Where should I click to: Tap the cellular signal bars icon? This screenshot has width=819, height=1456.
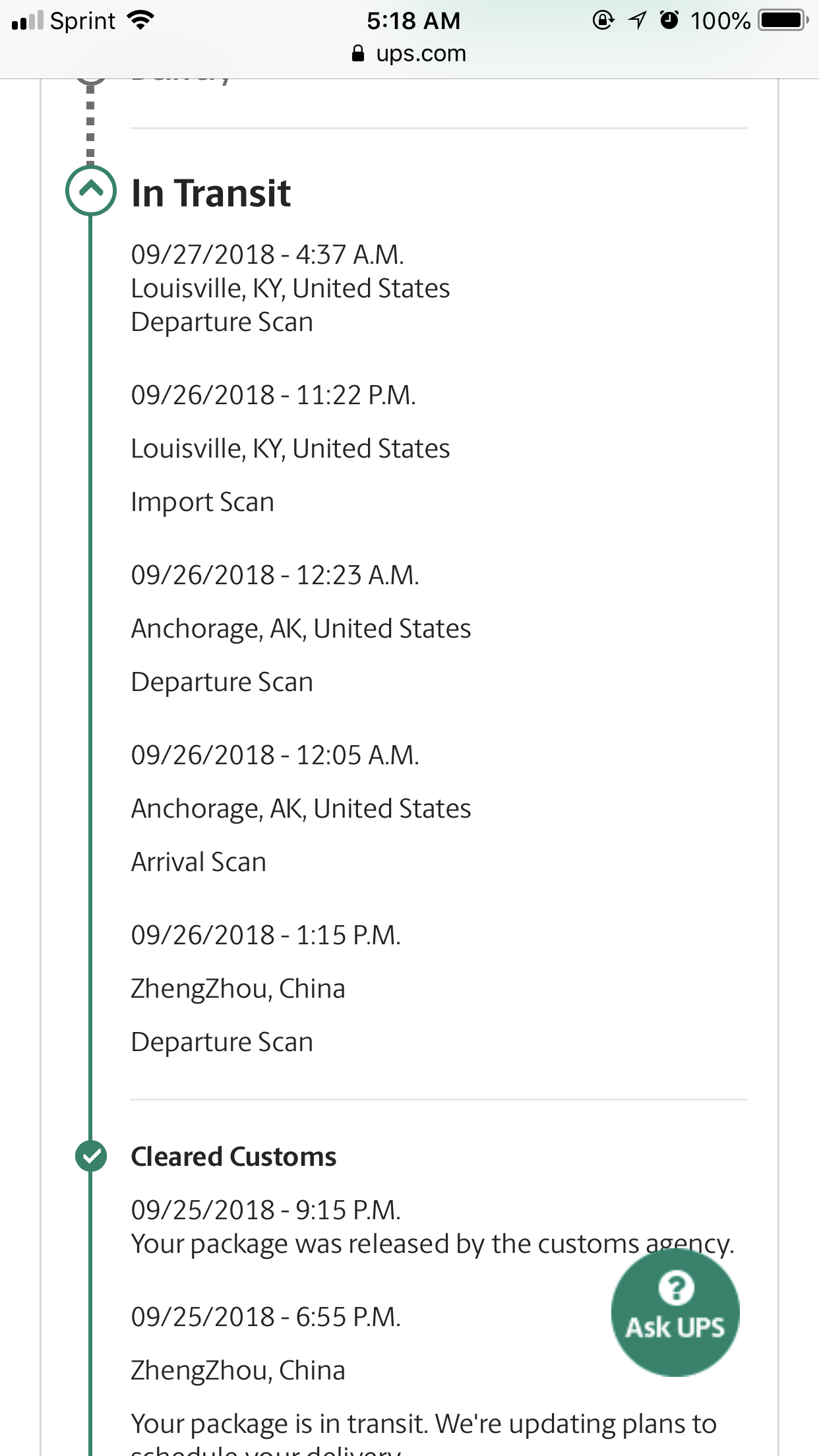pyautogui.click(x=27, y=20)
